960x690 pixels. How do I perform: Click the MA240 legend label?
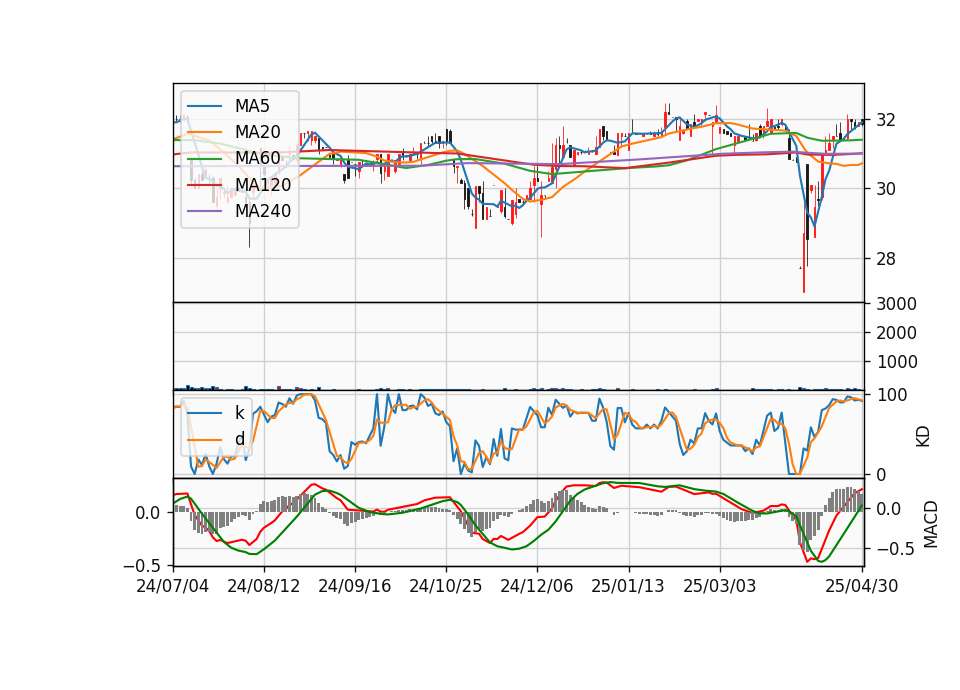point(263,211)
